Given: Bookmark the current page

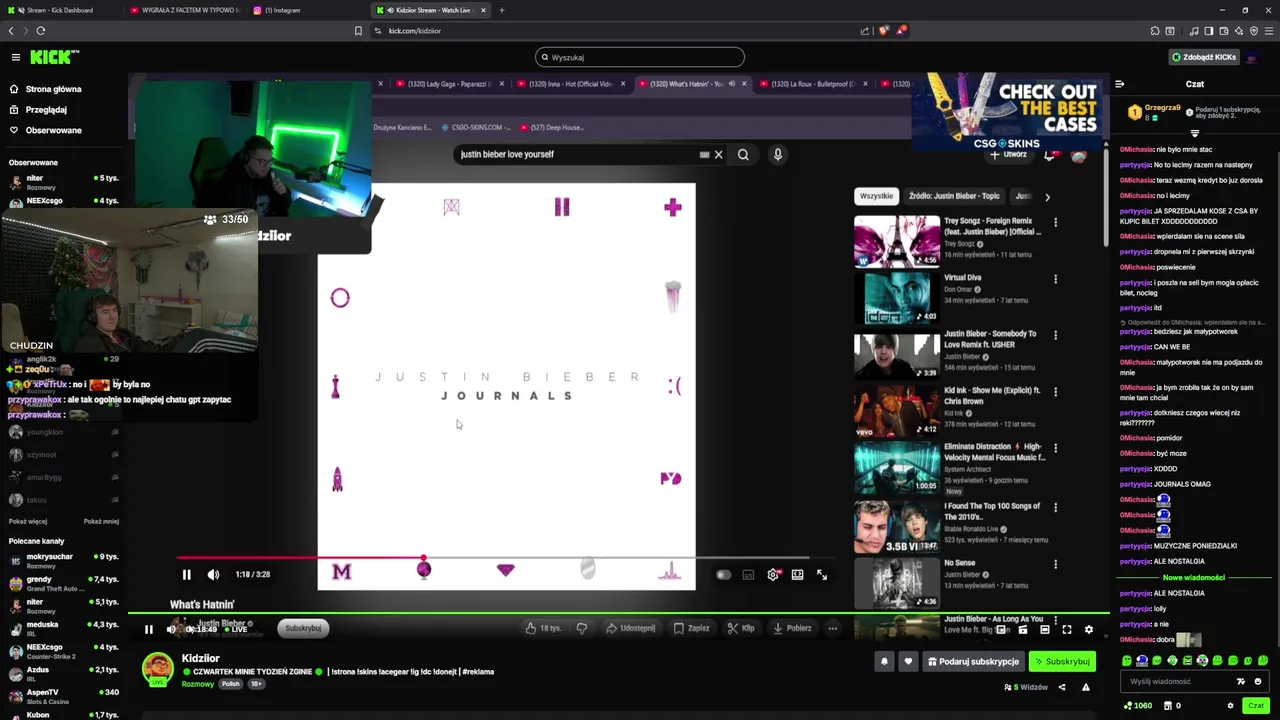Looking at the screenshot, I should 358,31.
